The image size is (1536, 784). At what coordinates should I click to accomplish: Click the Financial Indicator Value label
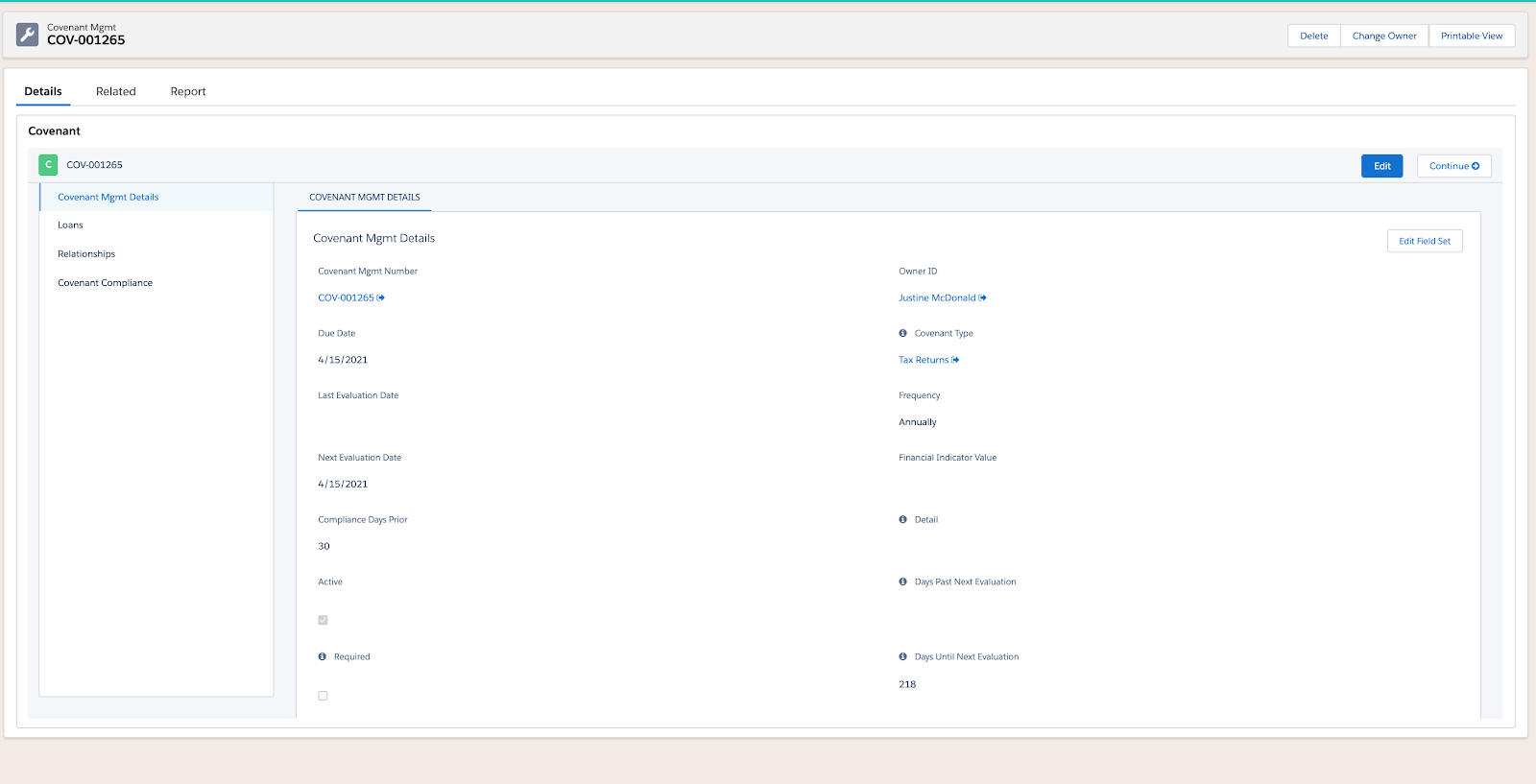point(948,458)
